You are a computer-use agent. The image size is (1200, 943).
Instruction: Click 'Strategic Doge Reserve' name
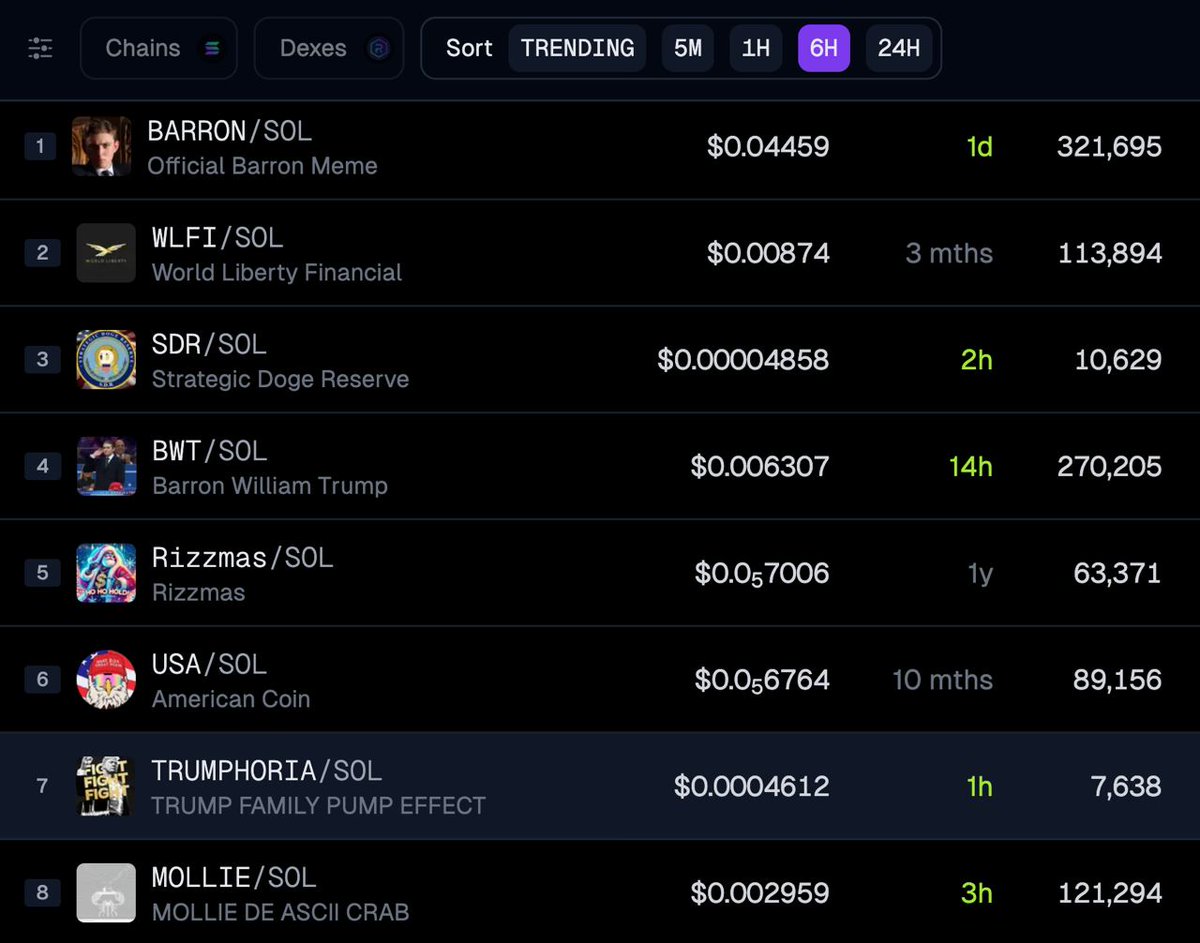pyautogui.click(x=280, y=379)
